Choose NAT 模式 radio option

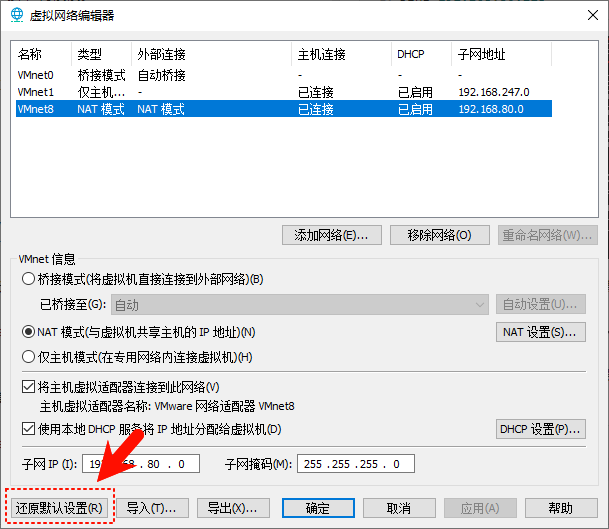coord(29,332)
